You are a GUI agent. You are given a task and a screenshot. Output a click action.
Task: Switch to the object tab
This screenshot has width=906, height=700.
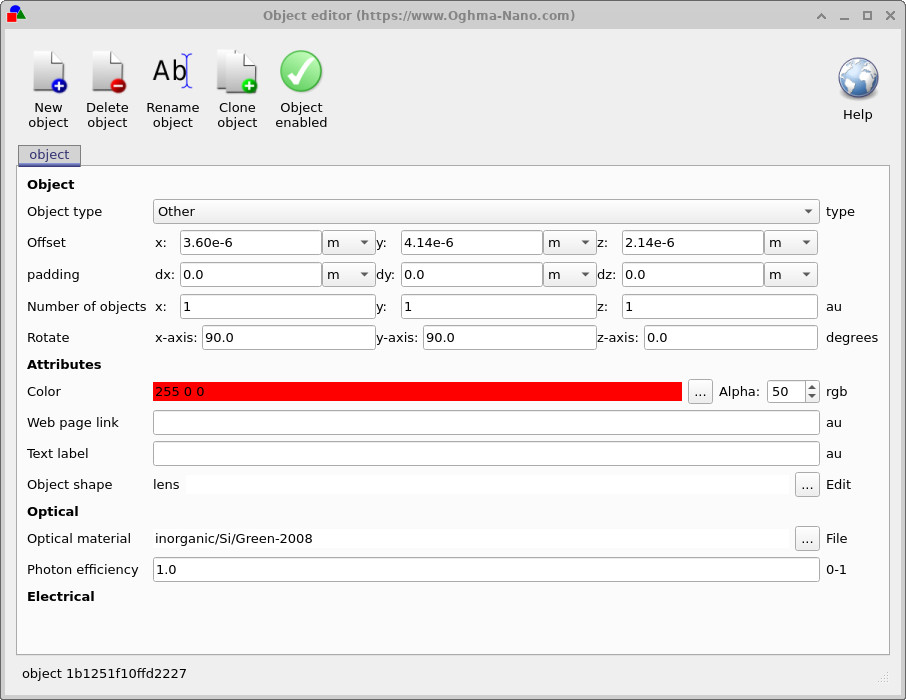coord(48,155)
